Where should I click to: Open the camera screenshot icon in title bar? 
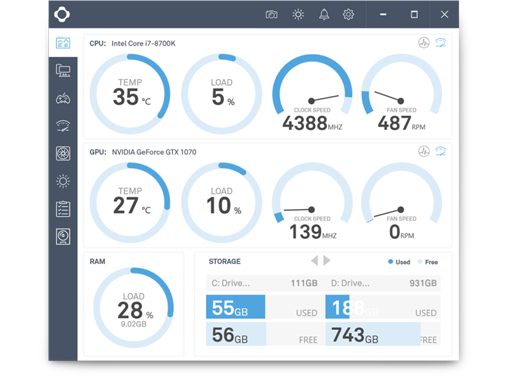(x=271, y=14)
